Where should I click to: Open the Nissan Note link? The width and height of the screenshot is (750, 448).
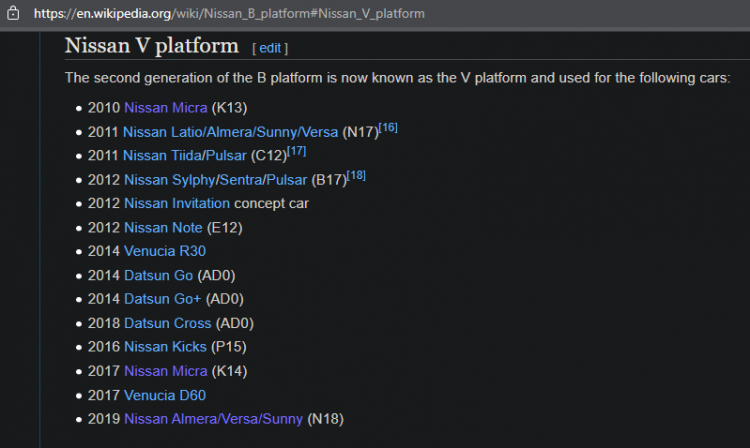(163, 228)
